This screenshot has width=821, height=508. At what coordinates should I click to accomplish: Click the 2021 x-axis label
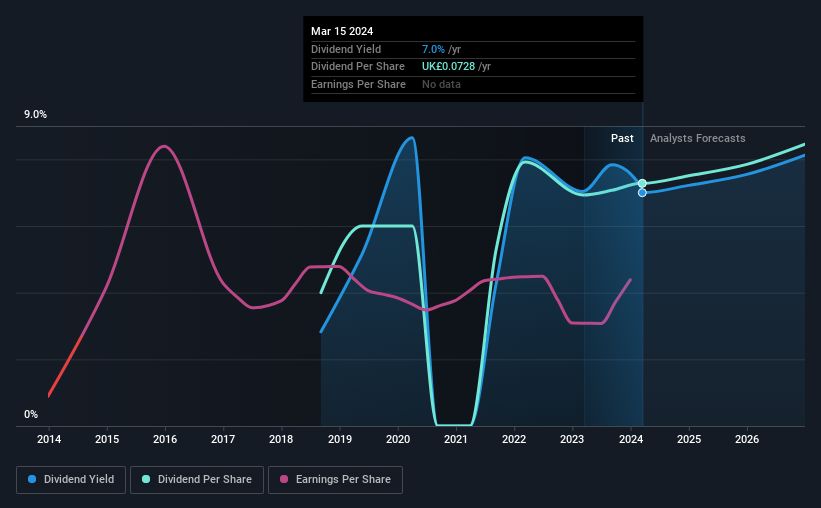coord(456,439)
